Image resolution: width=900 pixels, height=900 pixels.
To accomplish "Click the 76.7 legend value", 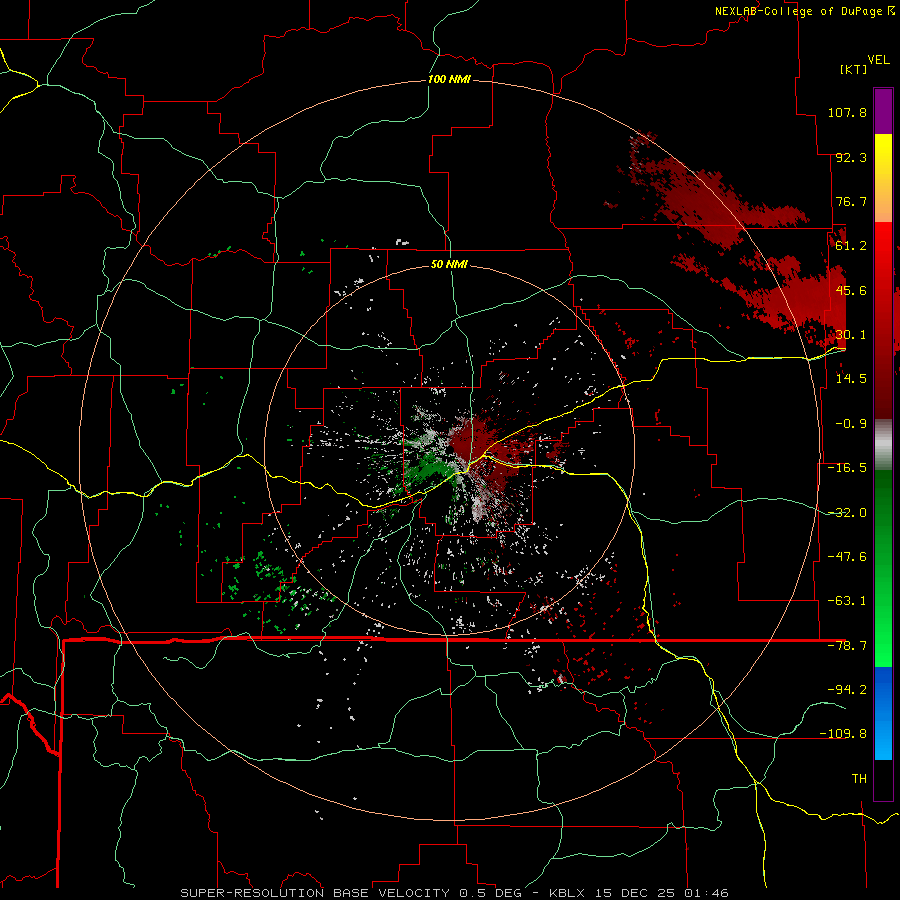I will pos(851,201).
